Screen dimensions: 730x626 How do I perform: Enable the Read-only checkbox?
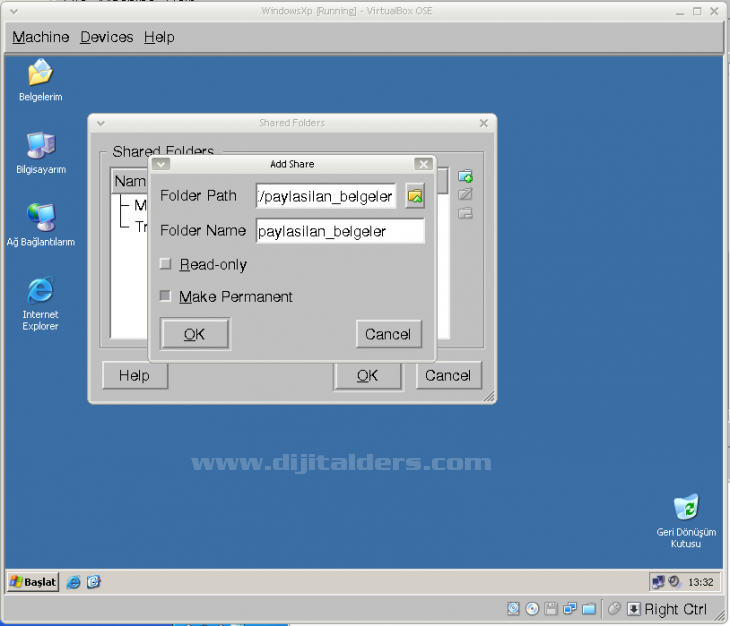click(165, 264)
